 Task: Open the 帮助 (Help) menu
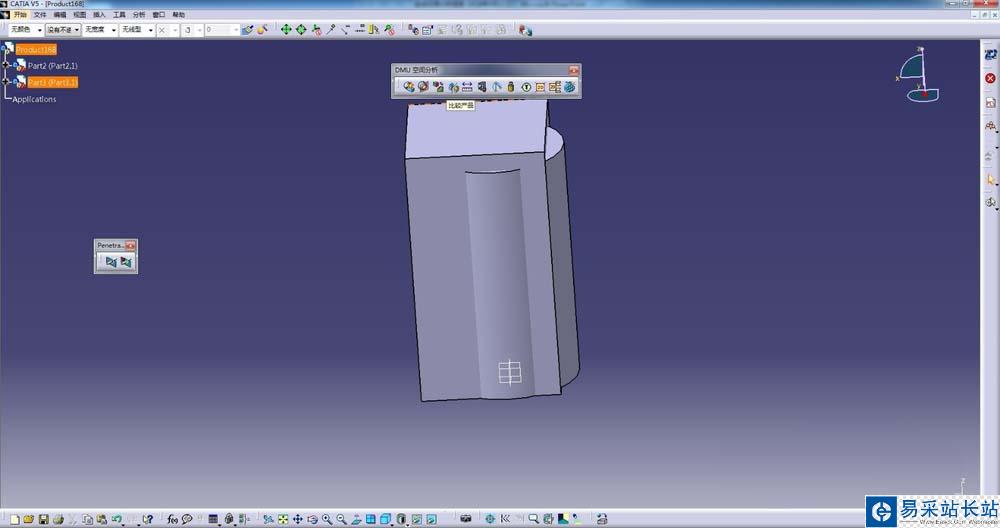click(179, 14)
